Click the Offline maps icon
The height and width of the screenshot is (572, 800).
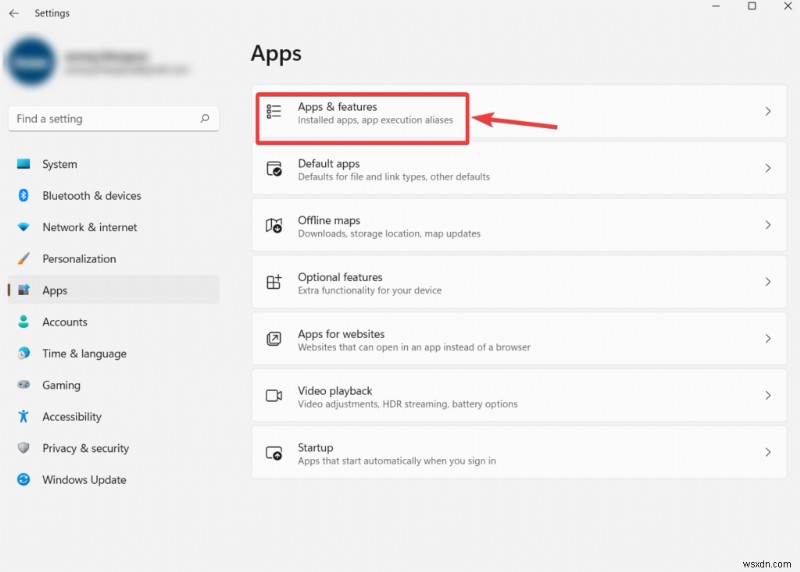point(274,225)
